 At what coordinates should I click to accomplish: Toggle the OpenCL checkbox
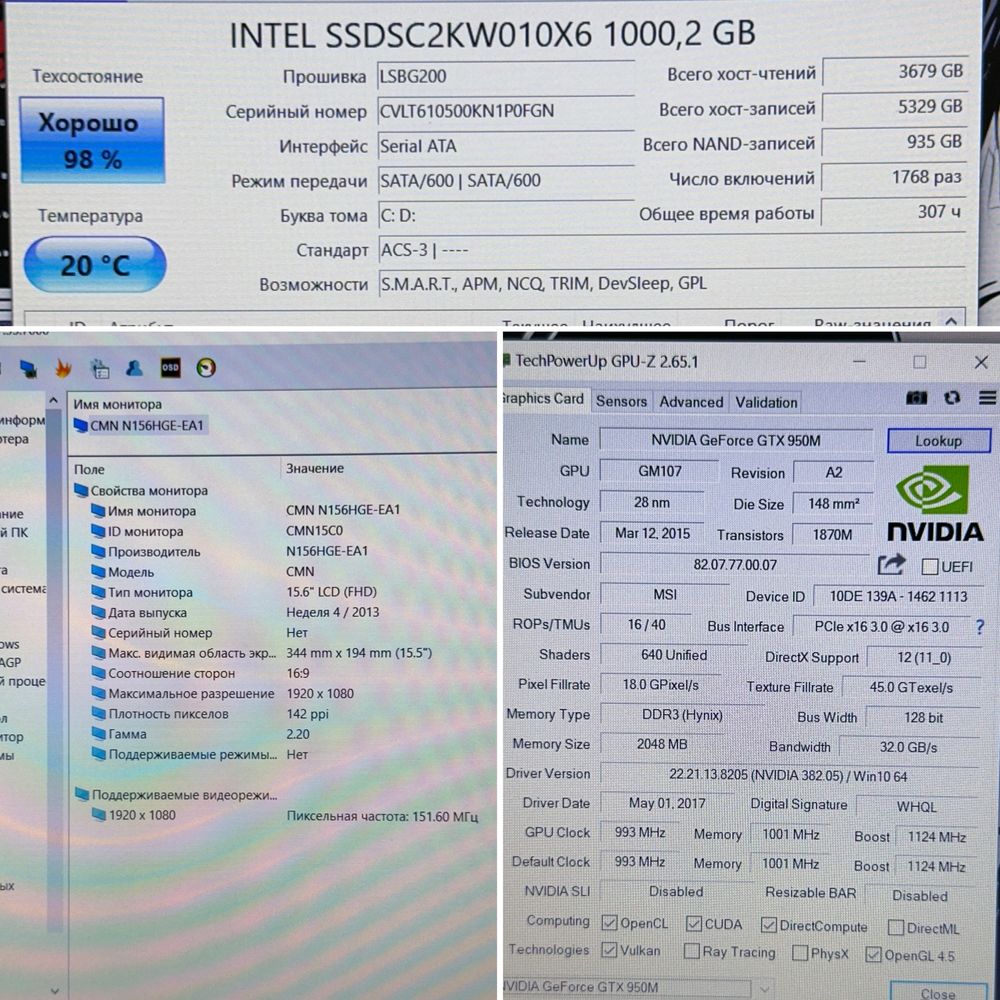609,923
